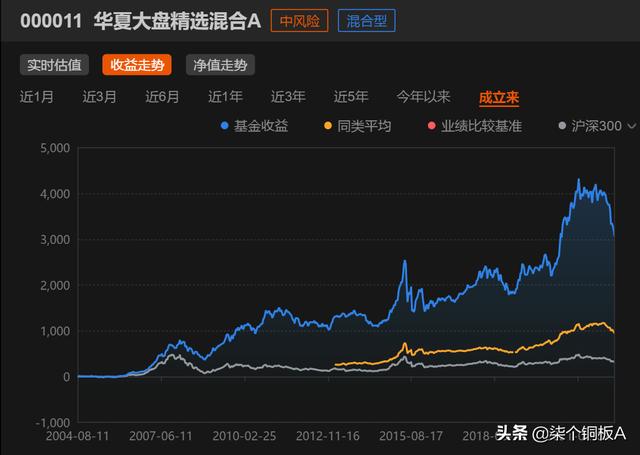Viewport: 640px width, 455px height.
Task: Select the 今年以来 time range
Action: coord(423,97)
